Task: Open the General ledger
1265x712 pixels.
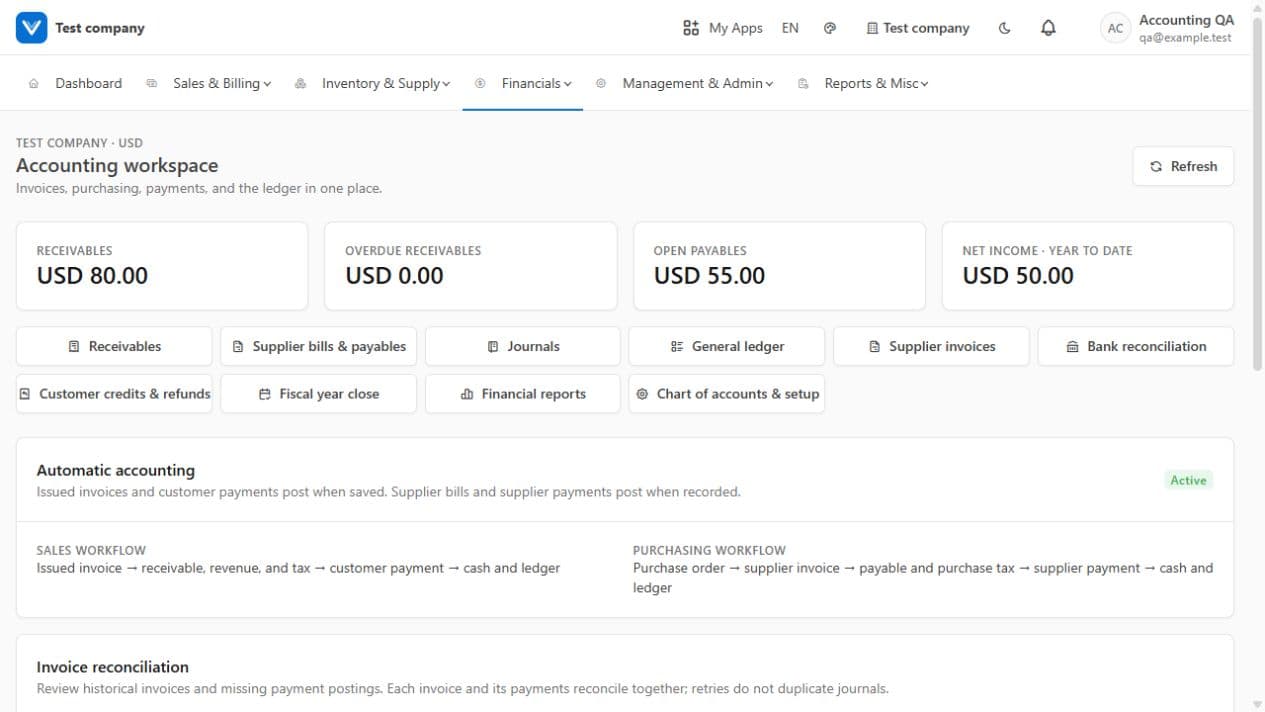Action: point(727,347)
